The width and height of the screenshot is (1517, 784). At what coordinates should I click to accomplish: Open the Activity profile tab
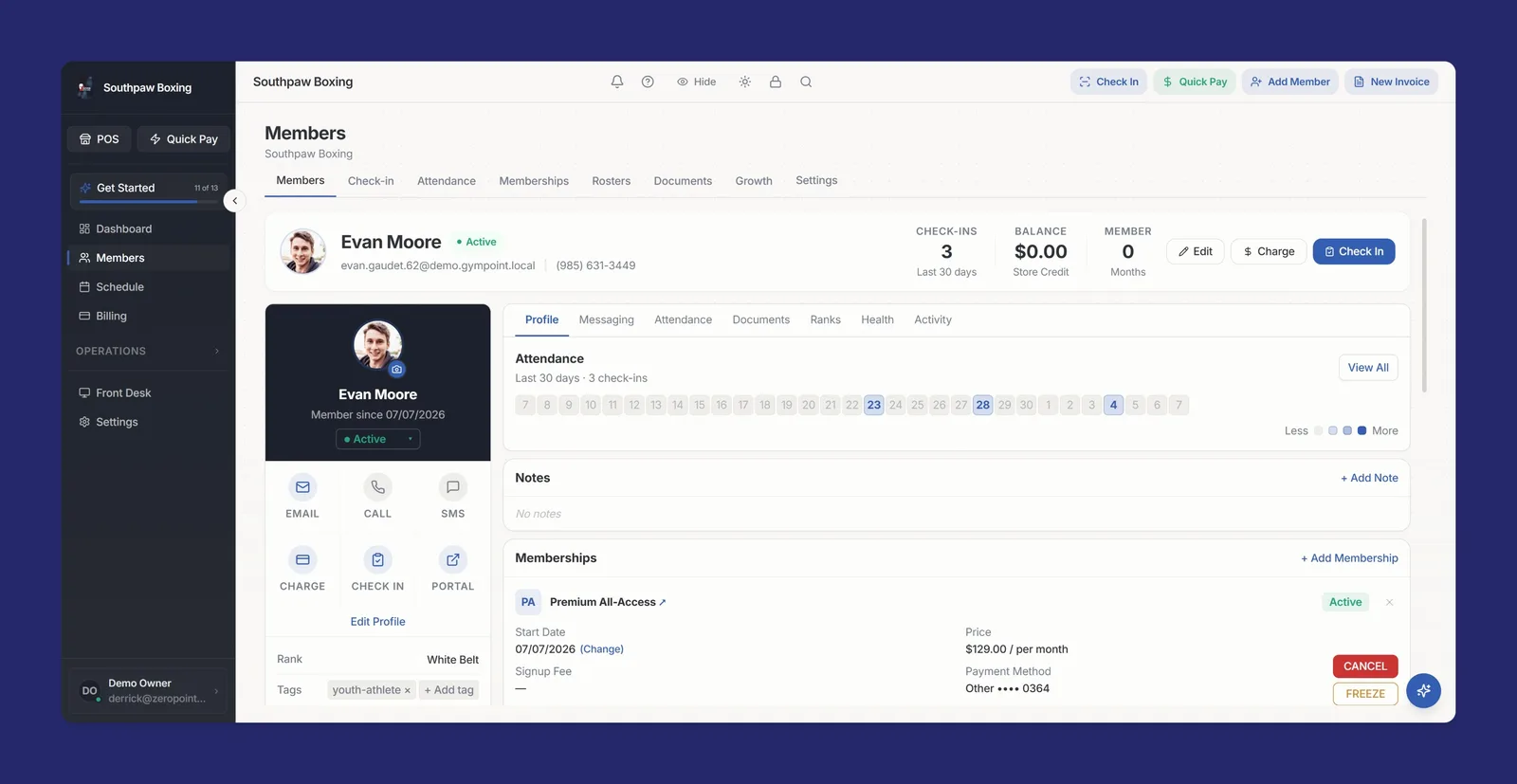tap(933, 319)
